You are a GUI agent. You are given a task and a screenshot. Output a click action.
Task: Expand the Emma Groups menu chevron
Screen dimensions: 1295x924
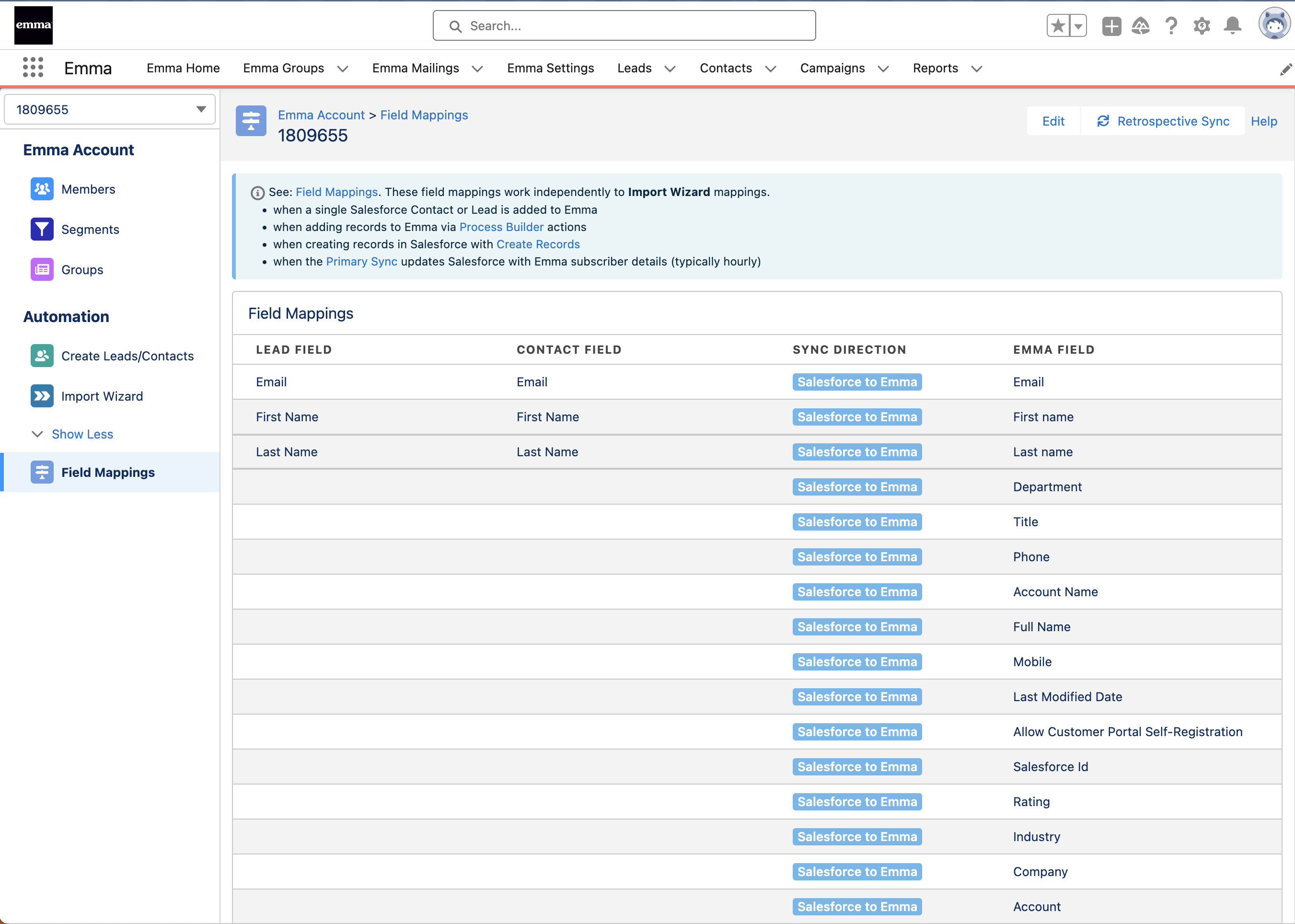coord(343,69)
